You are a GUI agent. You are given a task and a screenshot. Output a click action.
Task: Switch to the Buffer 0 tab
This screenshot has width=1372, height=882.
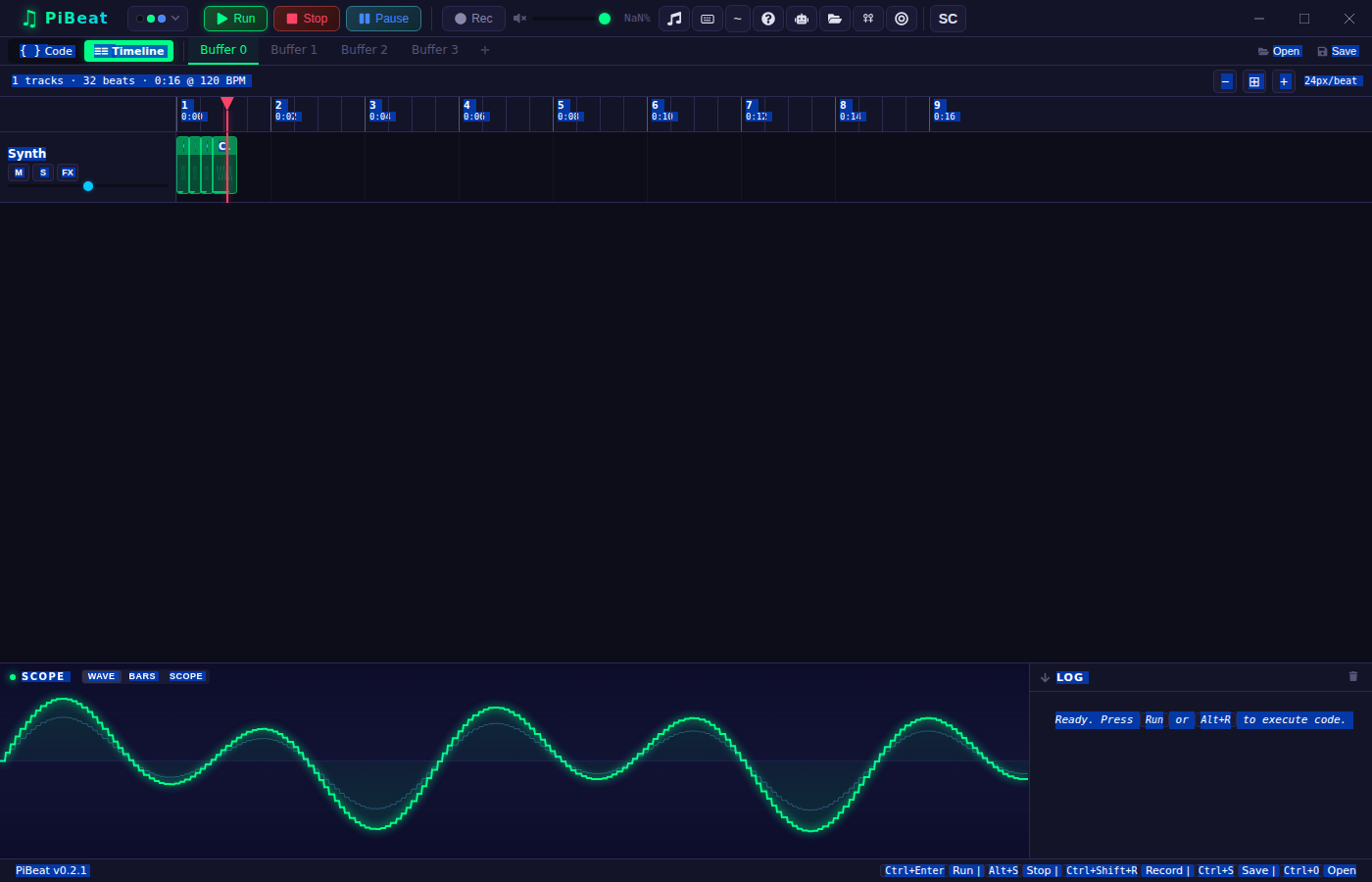click(x=223, y=50)
